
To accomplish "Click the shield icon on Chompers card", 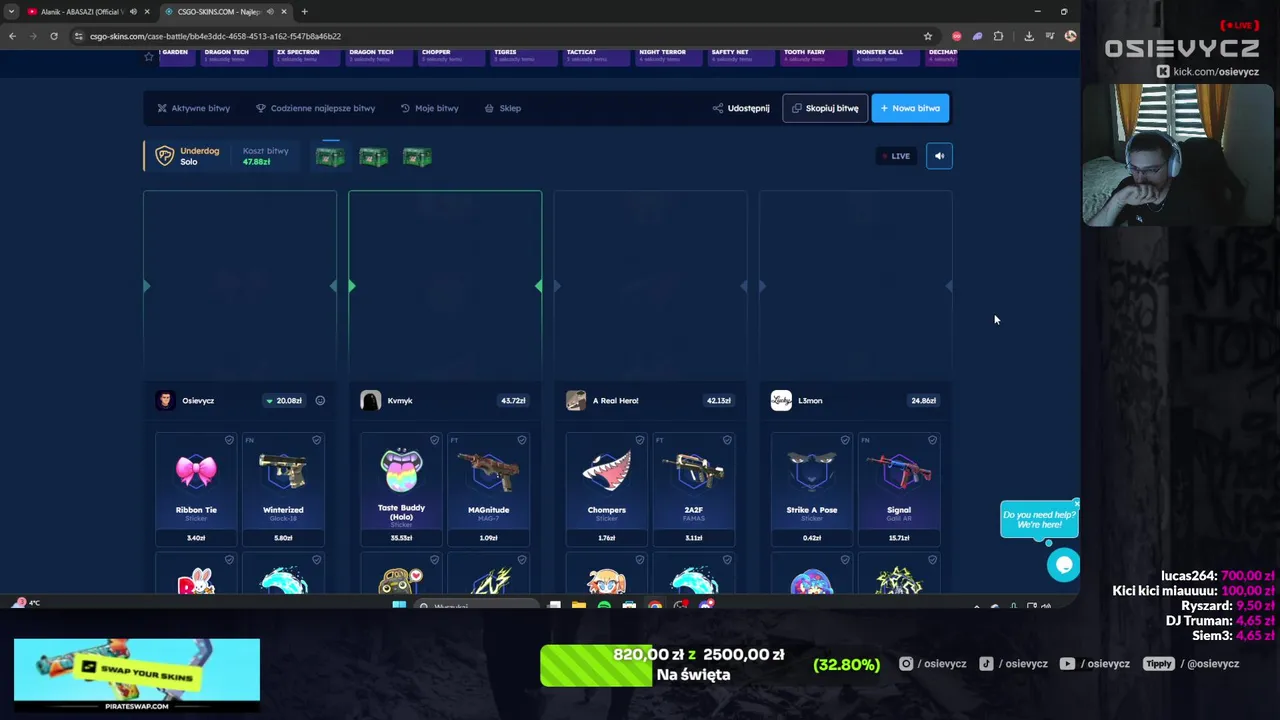I will coord(640,440).
